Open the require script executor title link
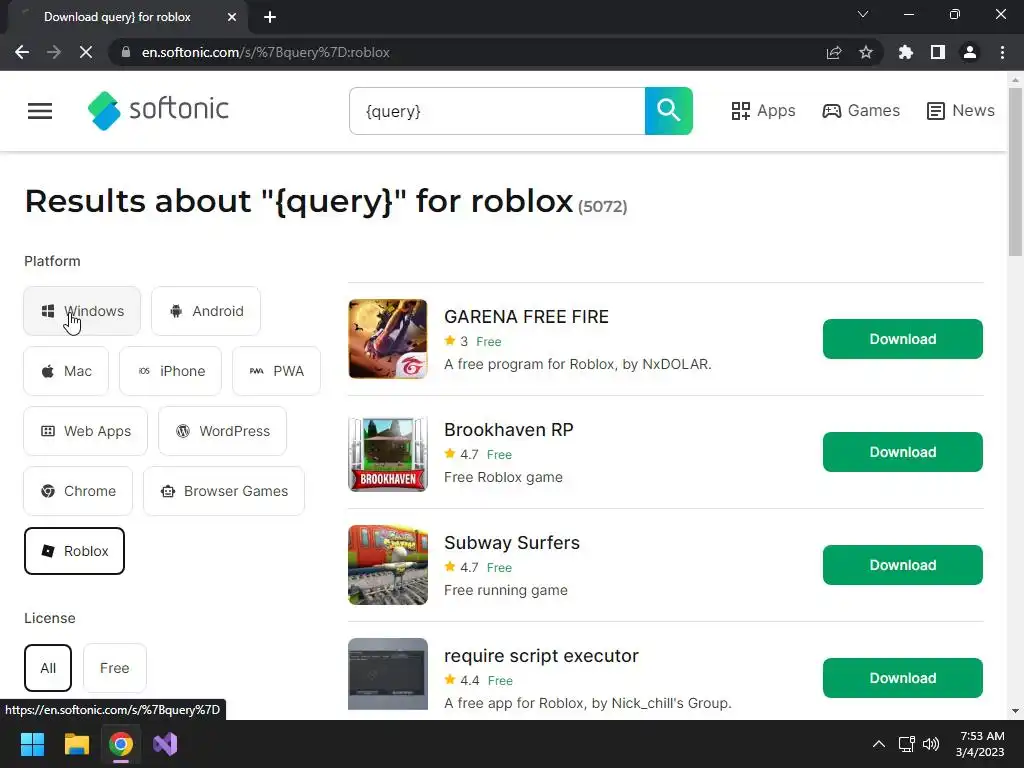The width and height of the screenshot is (1024, 768). pyautogui.click(x=541, y=656)
